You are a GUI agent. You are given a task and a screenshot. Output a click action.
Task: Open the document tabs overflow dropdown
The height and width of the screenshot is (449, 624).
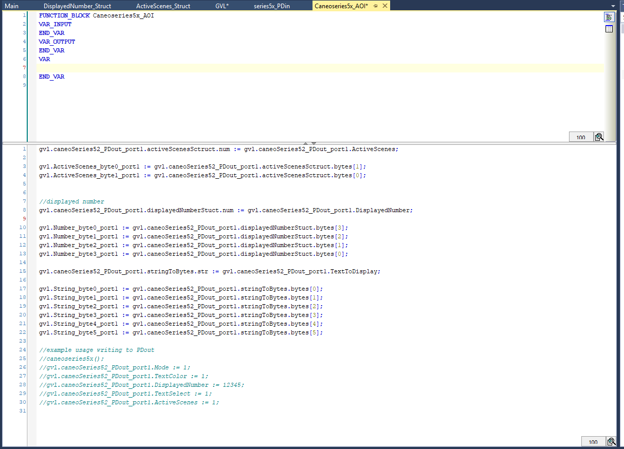click(x=613, y=6)
